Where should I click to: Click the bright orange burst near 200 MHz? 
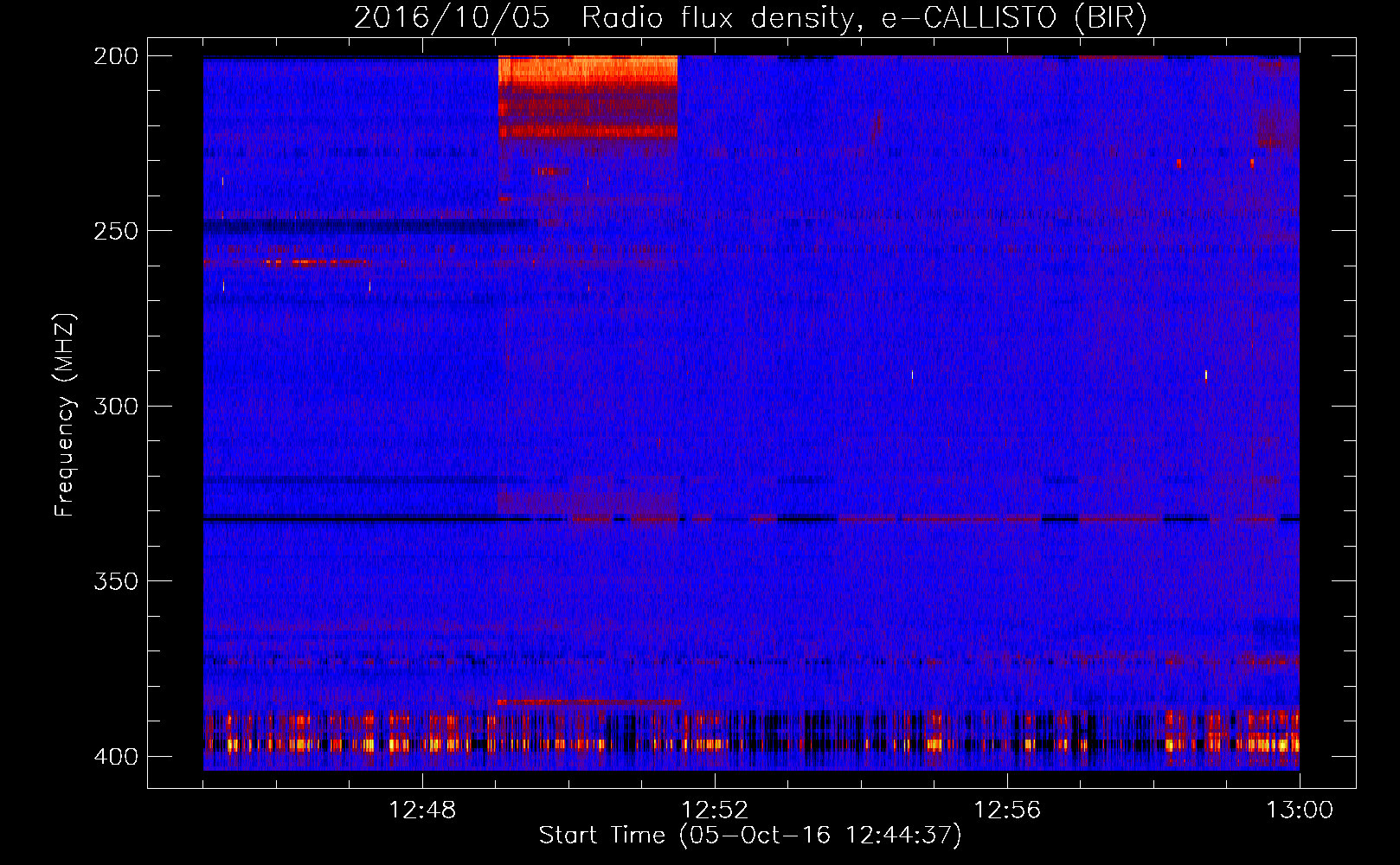[x=588, y=71]
